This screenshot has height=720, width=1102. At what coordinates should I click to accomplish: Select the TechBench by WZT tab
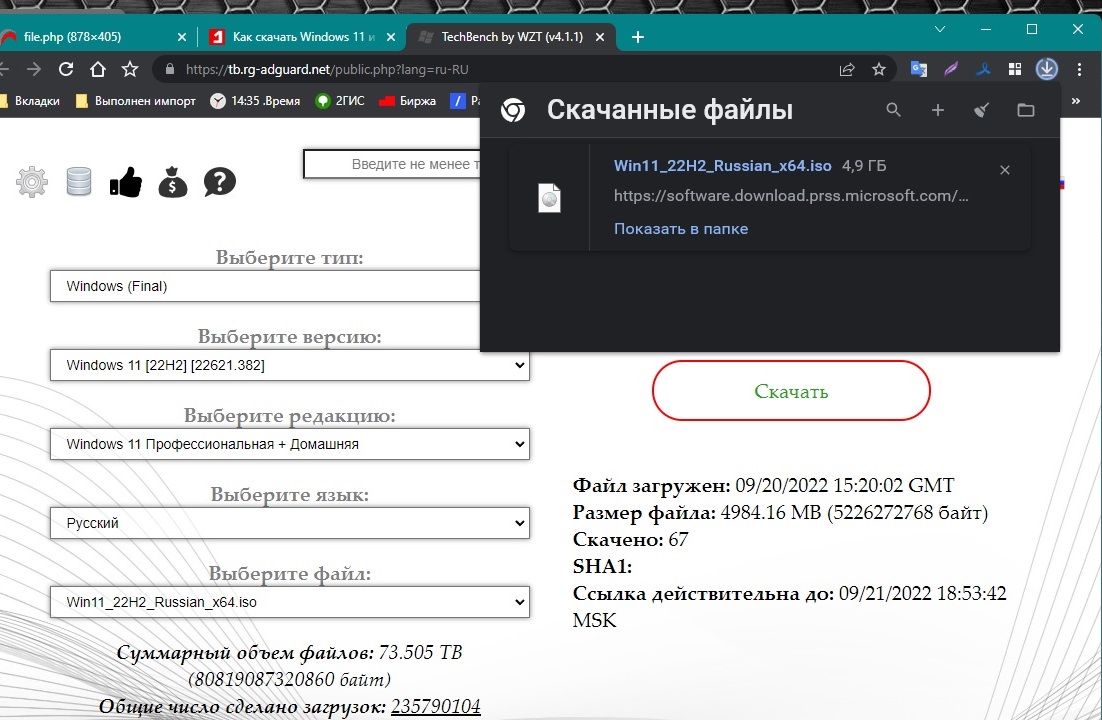click(x=512, y=37)
